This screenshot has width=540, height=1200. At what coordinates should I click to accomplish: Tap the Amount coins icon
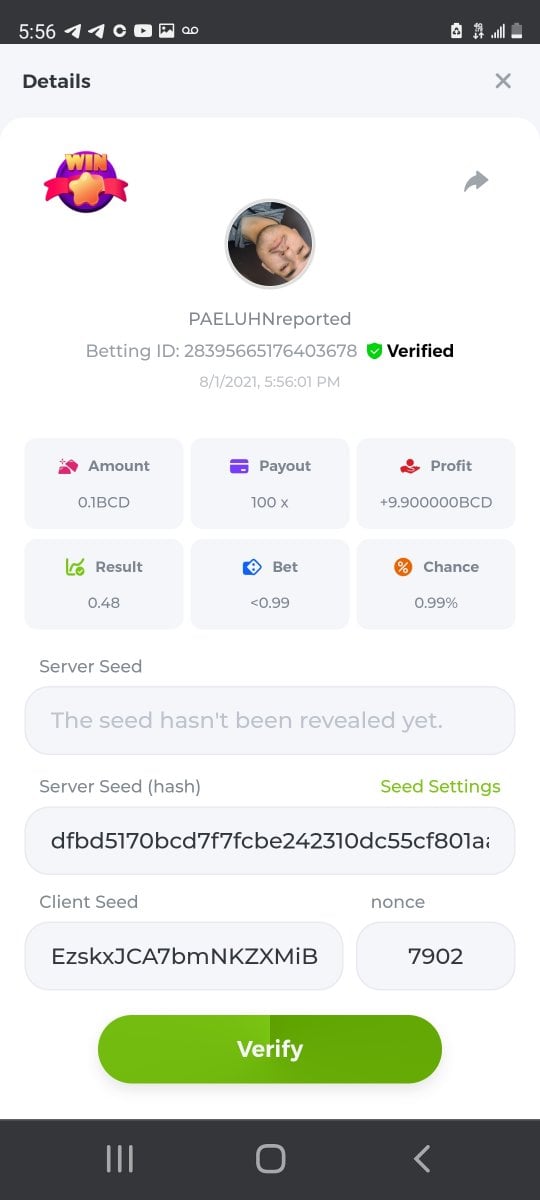click(x=69, y=466)
